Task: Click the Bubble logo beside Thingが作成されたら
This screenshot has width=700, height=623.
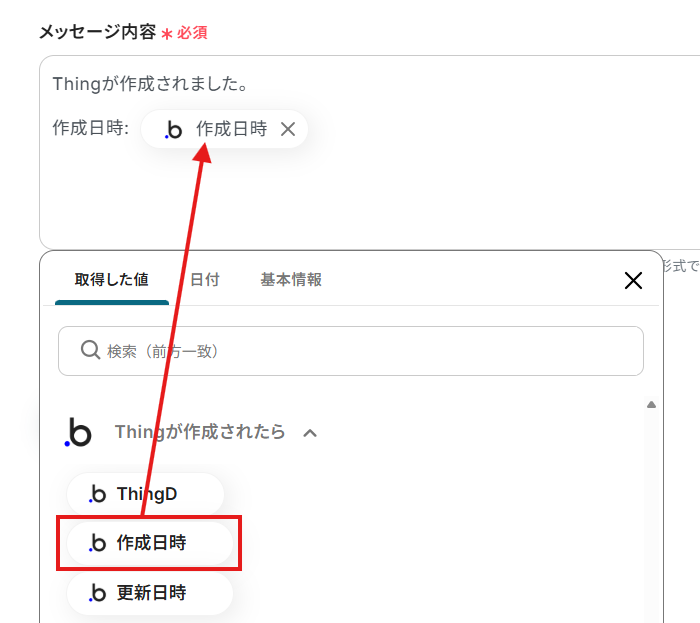Action: [78, 432]
